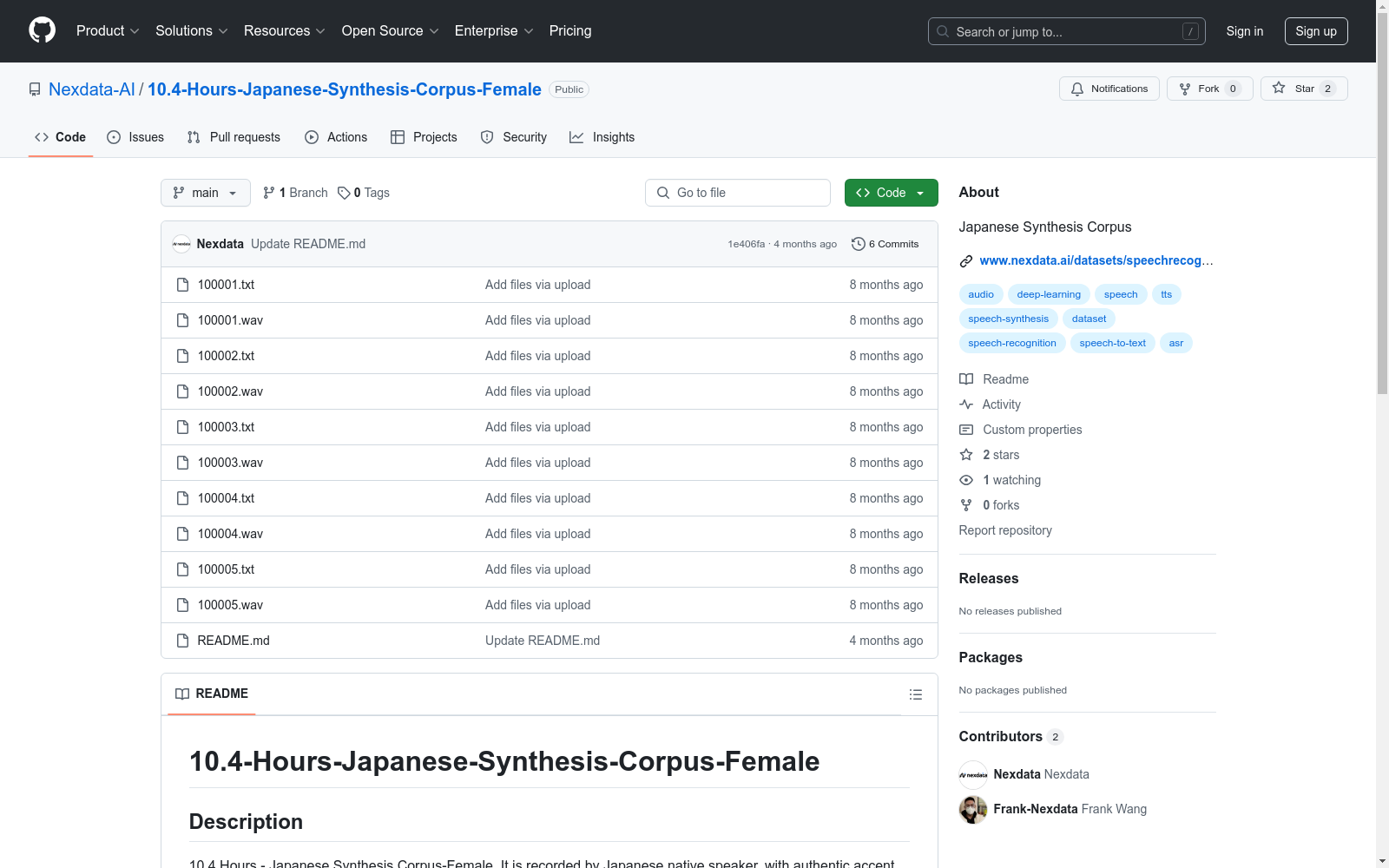Click the Custom properties icon
Image resolution: width=1389 pixels, height=868 pixels.
[966, 430]
